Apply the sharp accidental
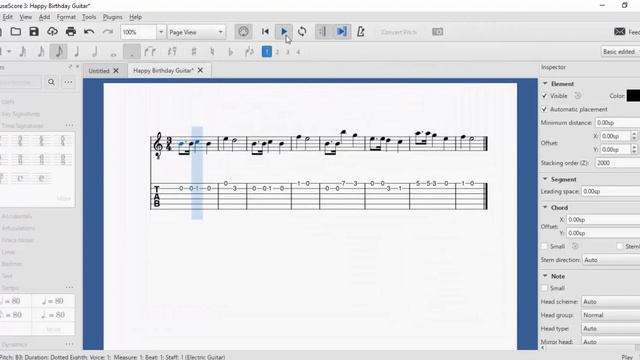Viewport: 640px width, 360px height. (194, 51)
